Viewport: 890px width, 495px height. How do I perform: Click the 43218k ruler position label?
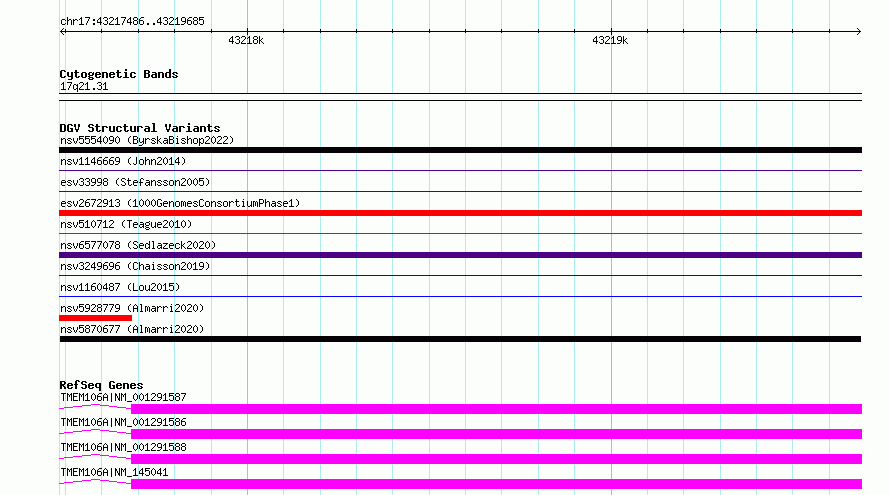click(246, 40)
